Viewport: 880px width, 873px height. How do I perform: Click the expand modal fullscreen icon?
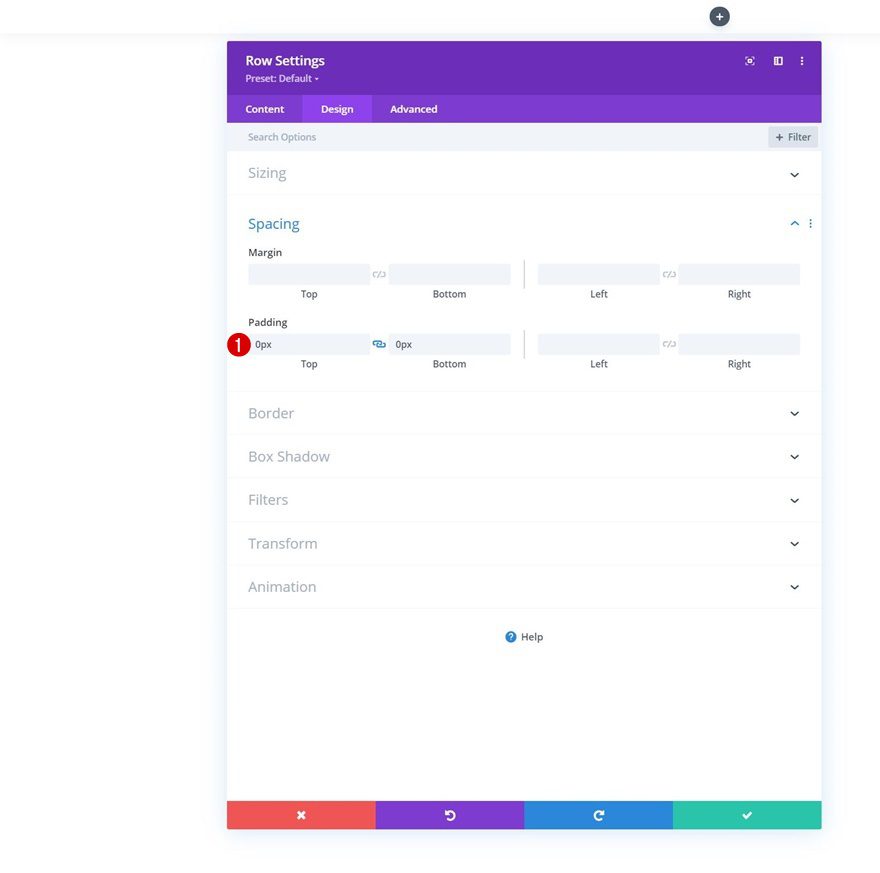(x=749, y=61)
